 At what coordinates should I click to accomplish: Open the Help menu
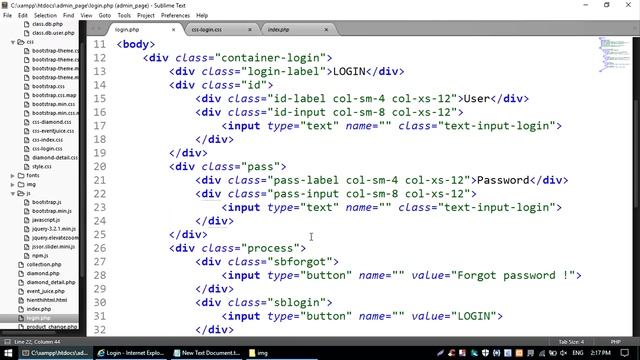[202, 16]
